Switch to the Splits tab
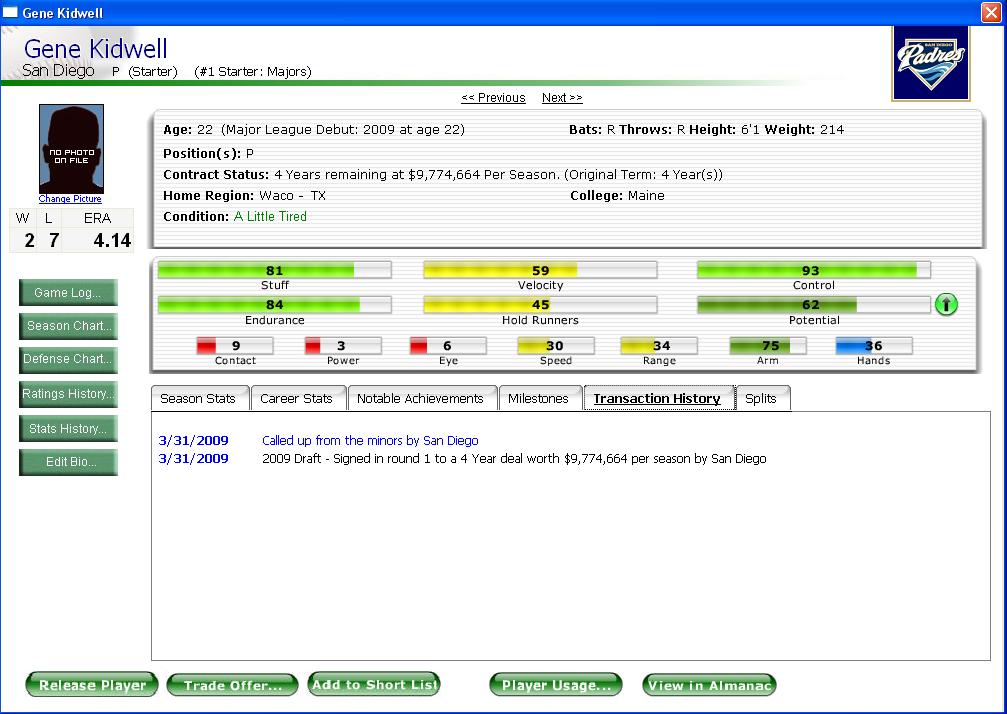Screen dimensions: 1007x714 (x=761, y=398)
